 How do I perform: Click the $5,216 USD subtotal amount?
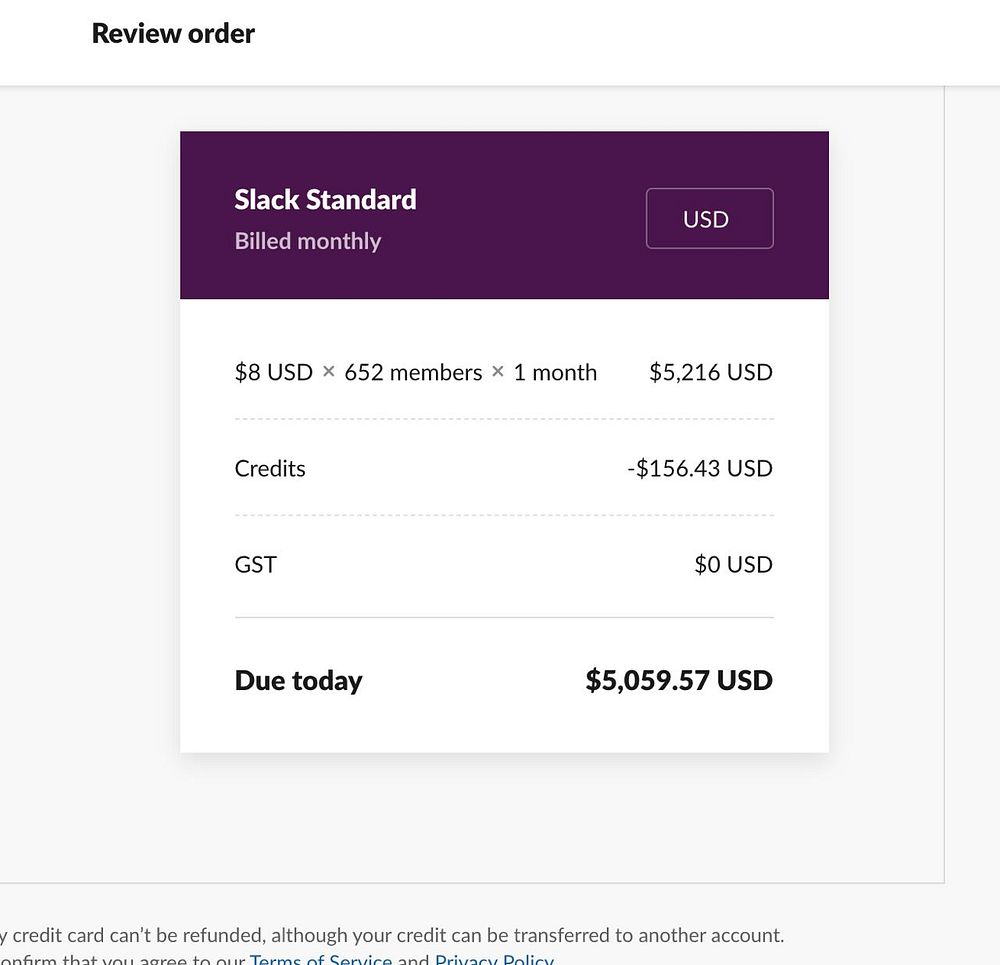[x=710, y=373]
